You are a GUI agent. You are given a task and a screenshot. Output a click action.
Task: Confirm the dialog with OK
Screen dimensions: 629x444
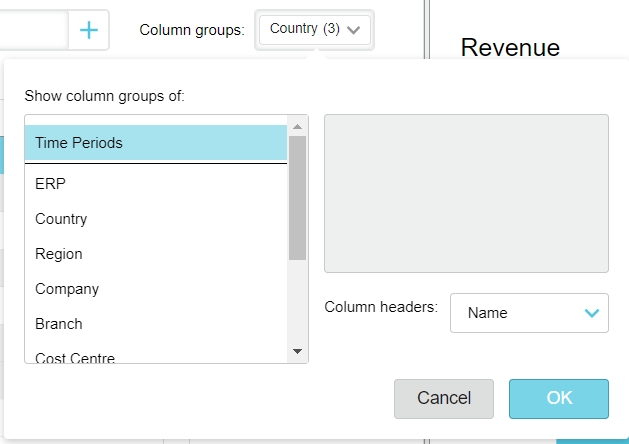click(x=558, y=398)
